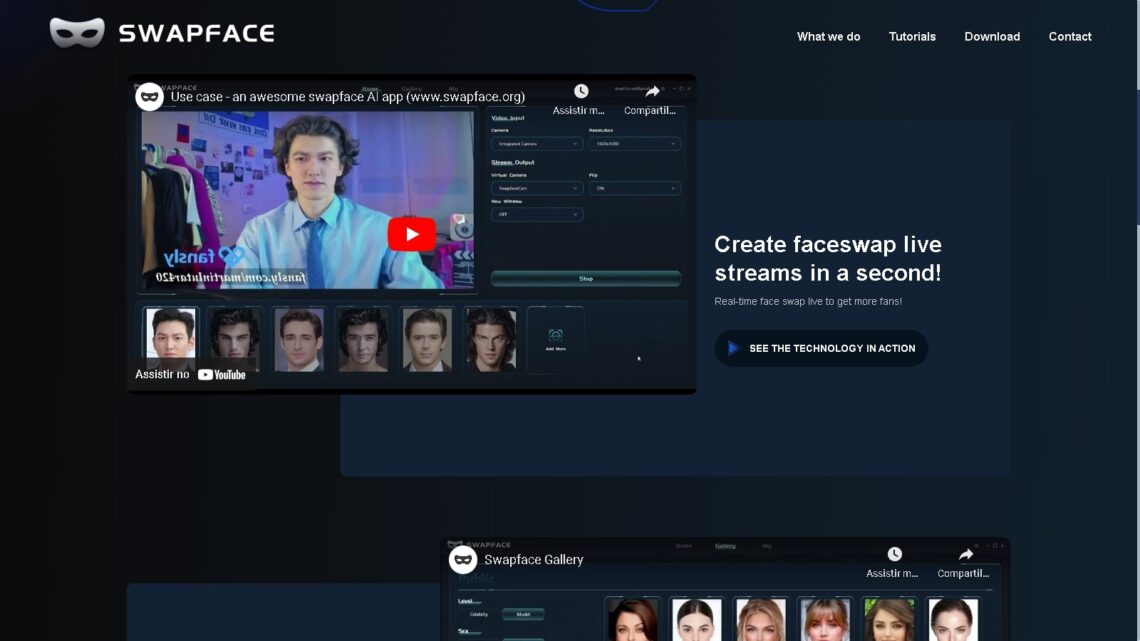Viewport: 1140px width, 641px height.
Task: Select the Celebrity filter in the gallery
Action: coord(477,613)
